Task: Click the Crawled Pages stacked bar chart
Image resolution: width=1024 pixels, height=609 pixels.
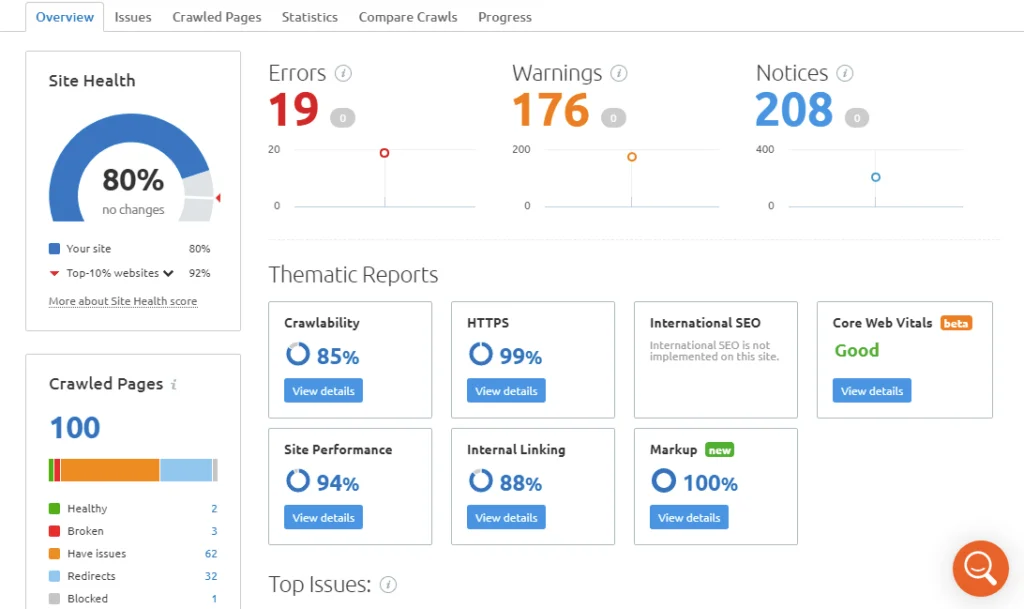Action: pos(132,469)
